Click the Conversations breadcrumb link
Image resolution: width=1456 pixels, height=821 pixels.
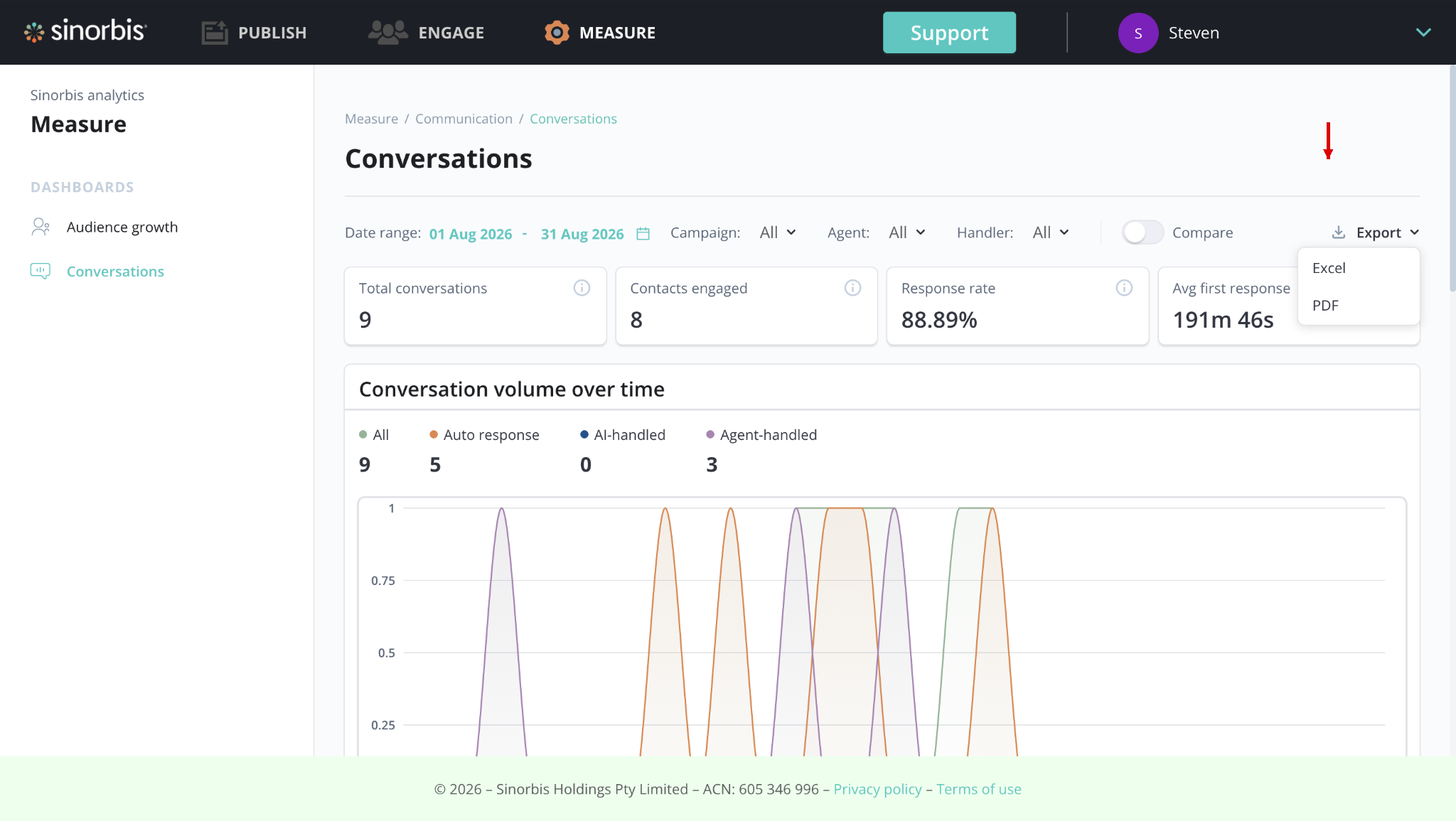[x=573, y=119]
